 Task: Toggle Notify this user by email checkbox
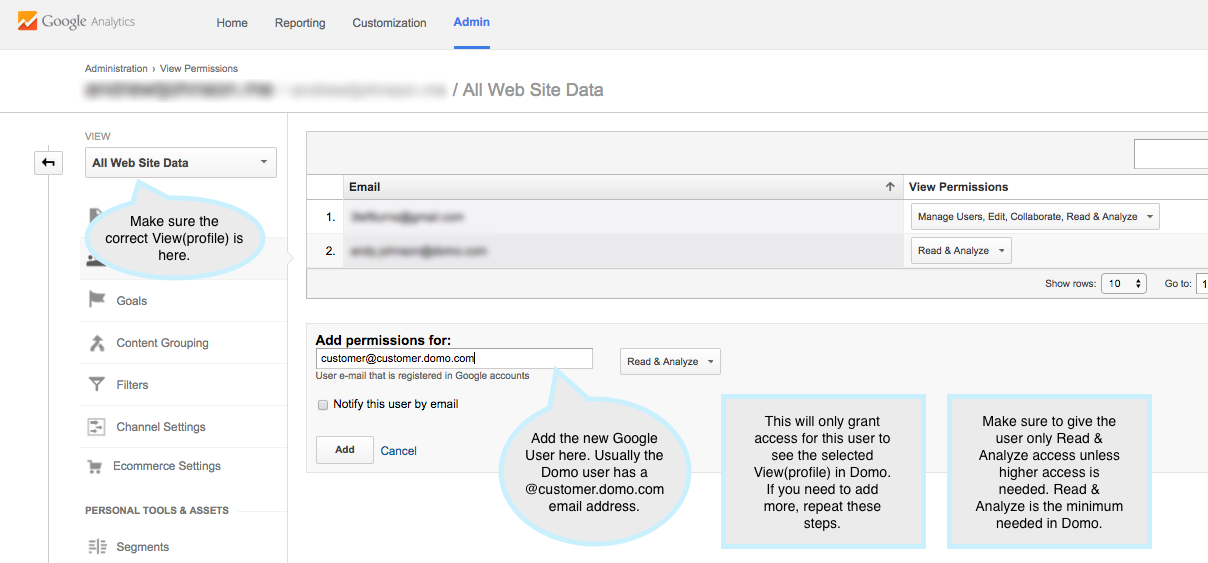tap(323, 405)
